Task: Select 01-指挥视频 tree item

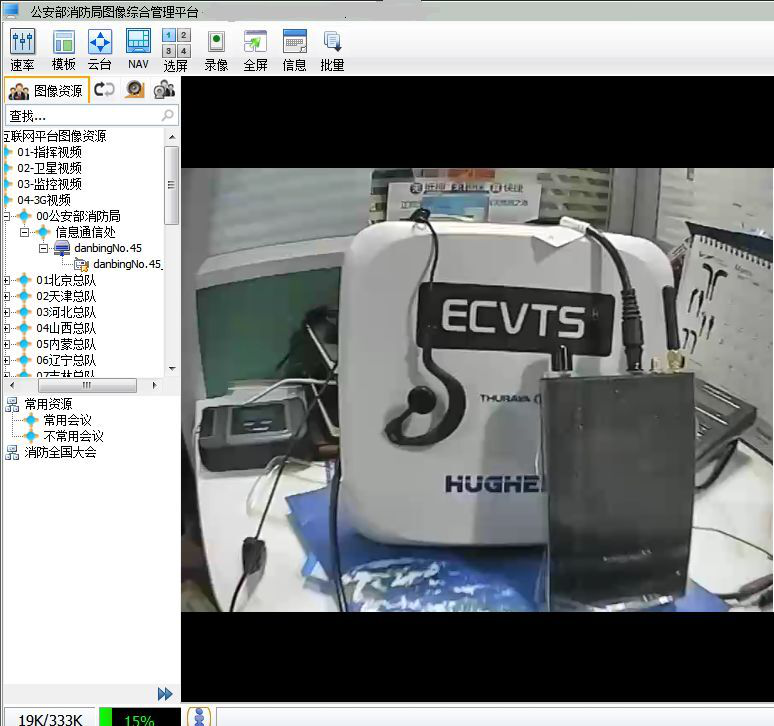Action: (49, 152)
